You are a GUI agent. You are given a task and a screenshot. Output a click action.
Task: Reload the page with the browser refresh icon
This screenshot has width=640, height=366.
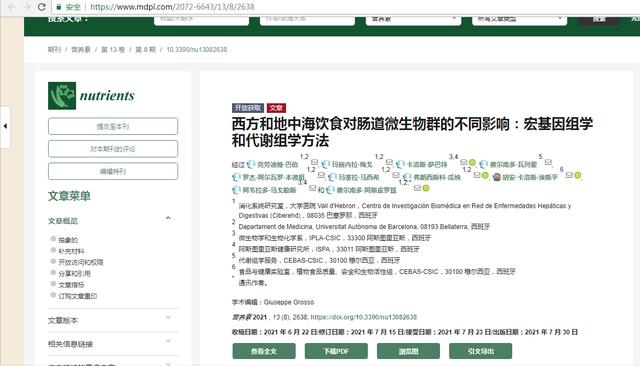(x=41, y=7)
